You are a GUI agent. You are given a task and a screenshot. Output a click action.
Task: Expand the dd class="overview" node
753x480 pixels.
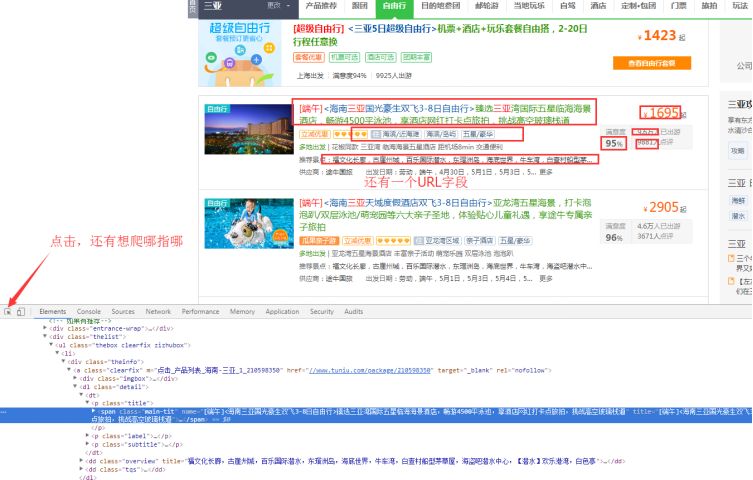(81, 461)
